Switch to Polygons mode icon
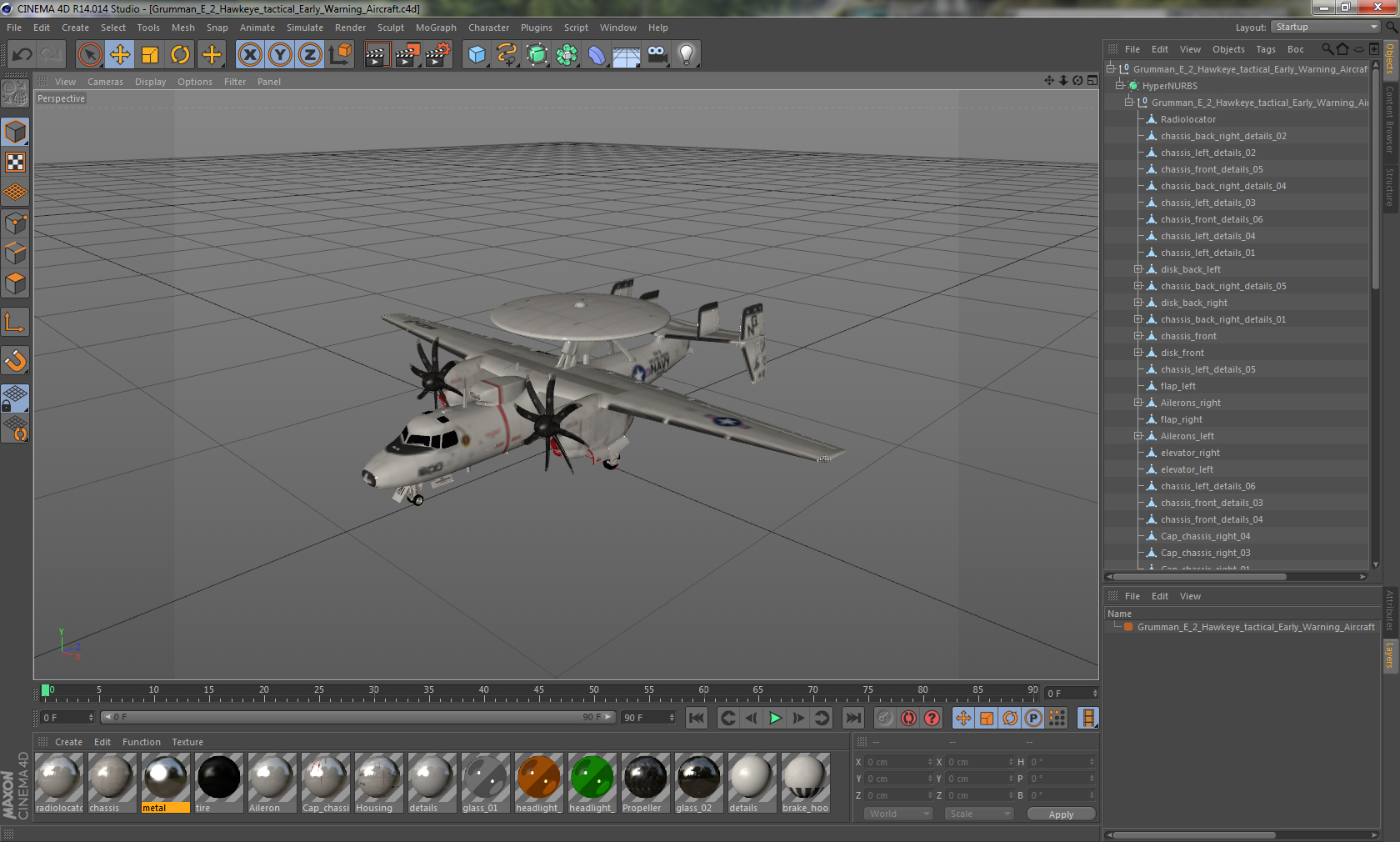Screen dimensions: 1400x842 pos(15,283)
